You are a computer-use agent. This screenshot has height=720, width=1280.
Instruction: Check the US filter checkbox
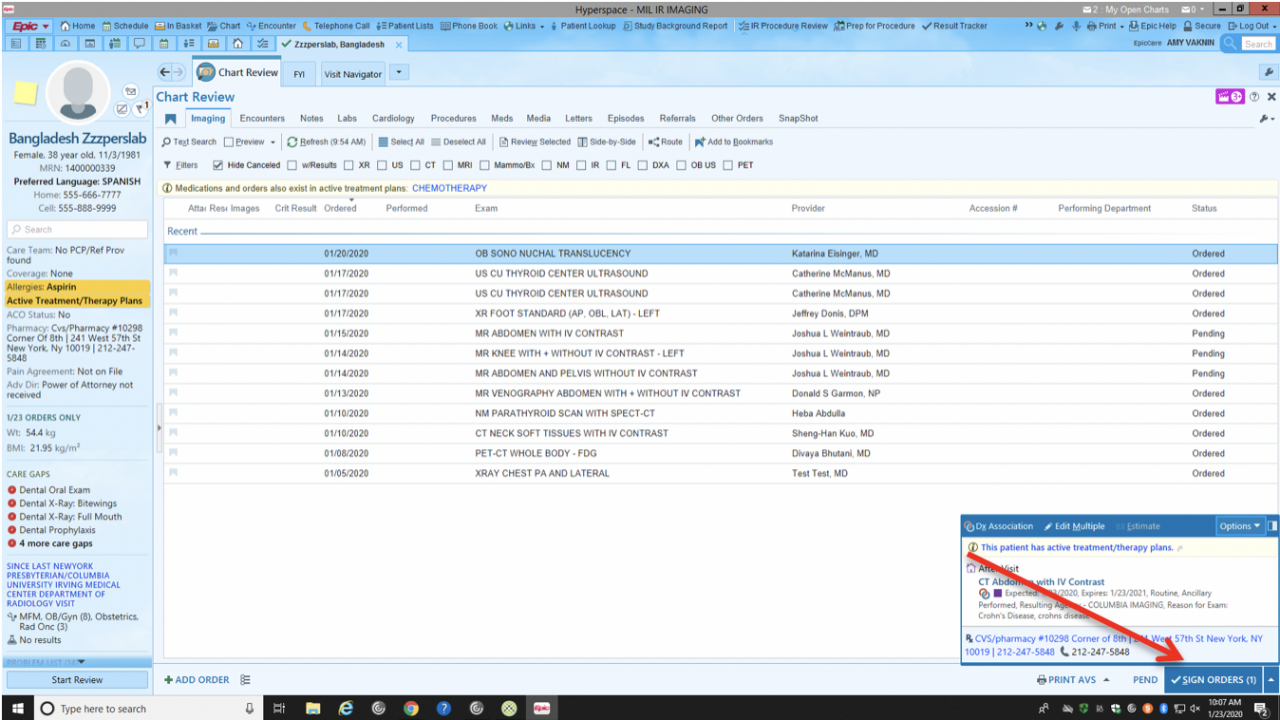point(382,166)
